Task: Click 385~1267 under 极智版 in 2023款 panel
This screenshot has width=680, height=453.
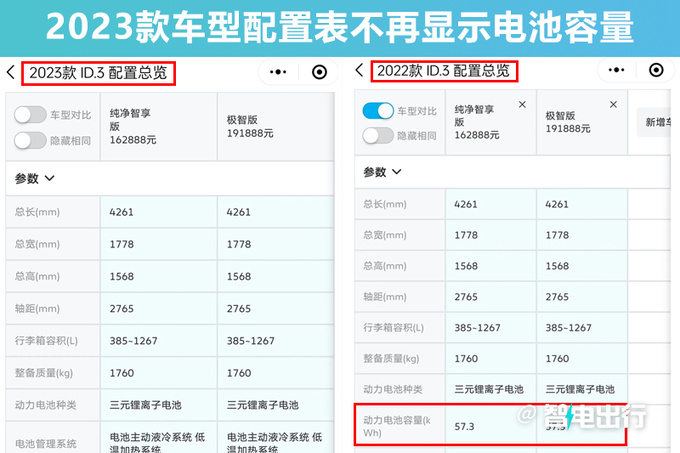Action: click(251, 341)
